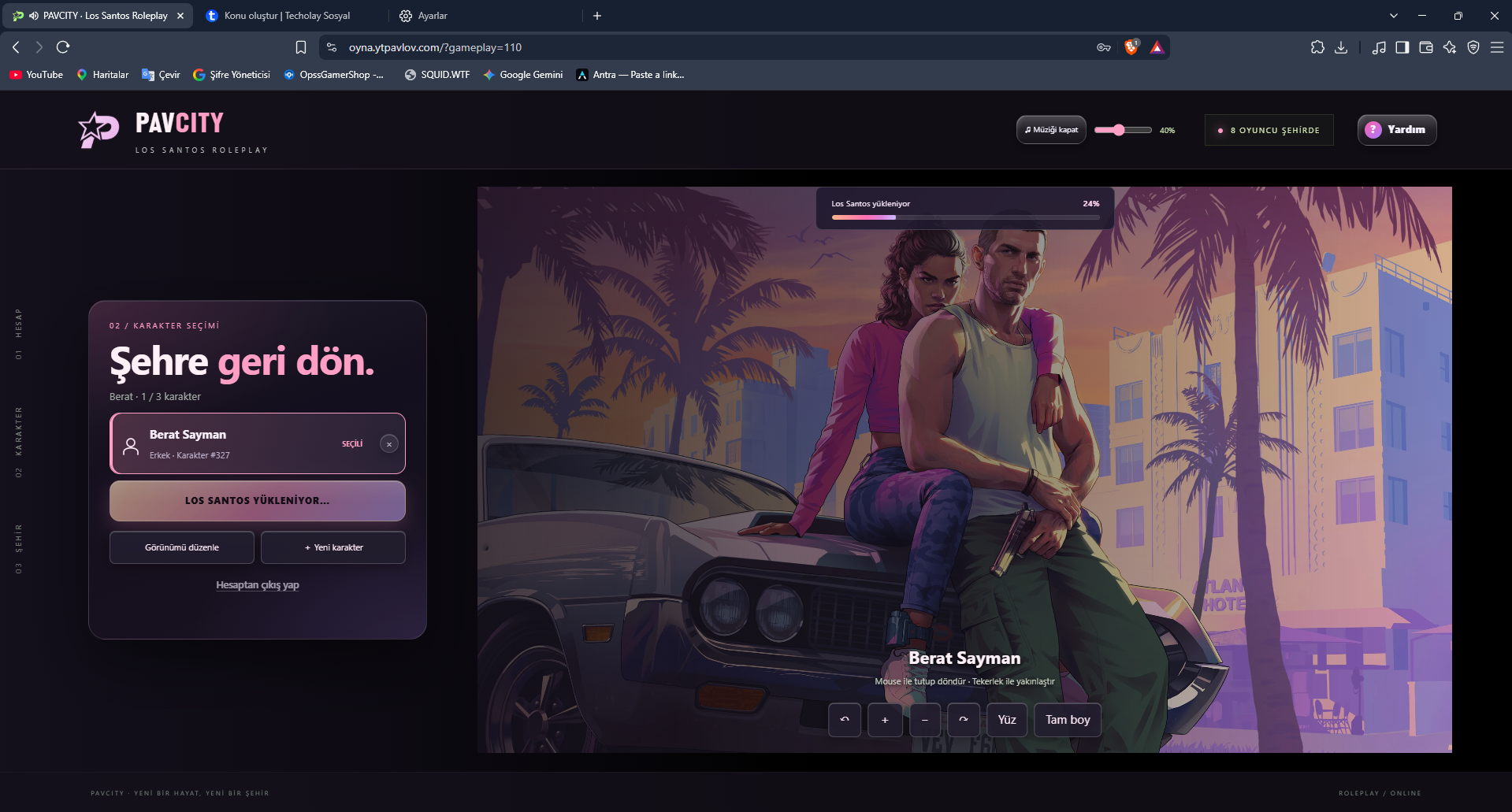Open the browser hamburger menu

[x=1497, y=47]
